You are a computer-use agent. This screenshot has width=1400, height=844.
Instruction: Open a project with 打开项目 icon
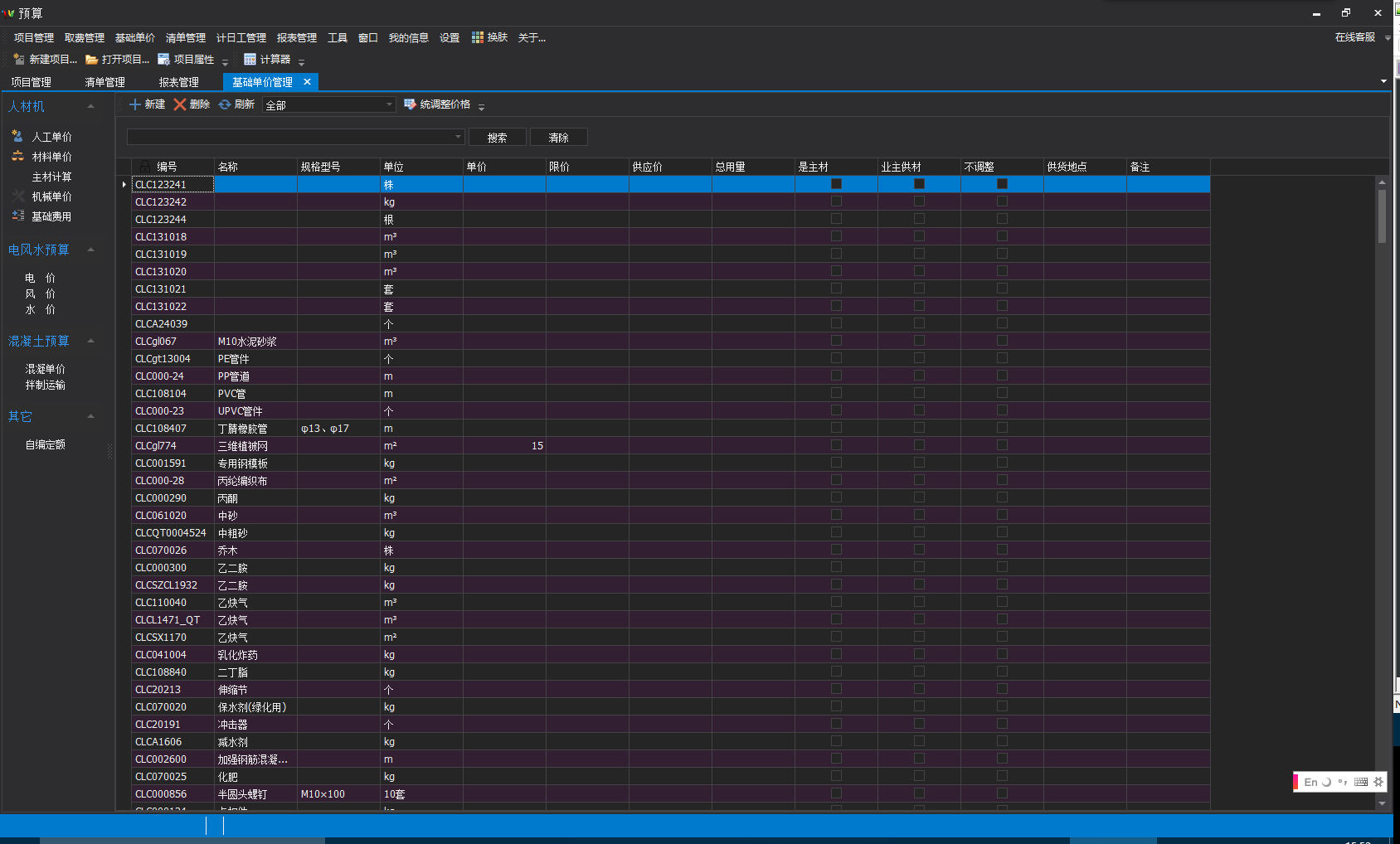(91, 60)
